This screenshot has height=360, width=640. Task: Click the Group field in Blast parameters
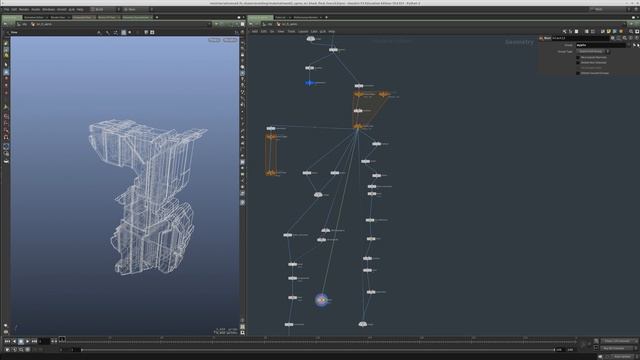pyautogui.click(x=601, y=45)
